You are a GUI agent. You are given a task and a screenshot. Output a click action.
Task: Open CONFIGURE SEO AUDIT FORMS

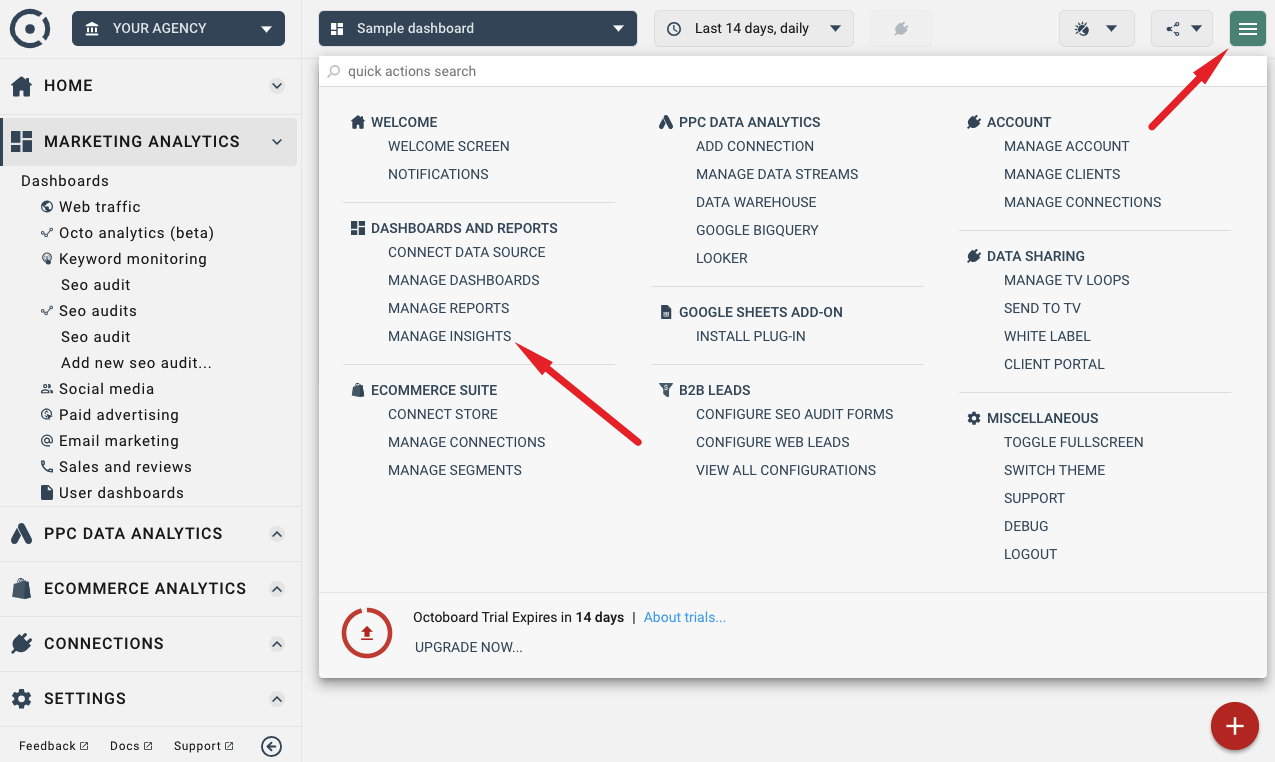coord(795,414)
